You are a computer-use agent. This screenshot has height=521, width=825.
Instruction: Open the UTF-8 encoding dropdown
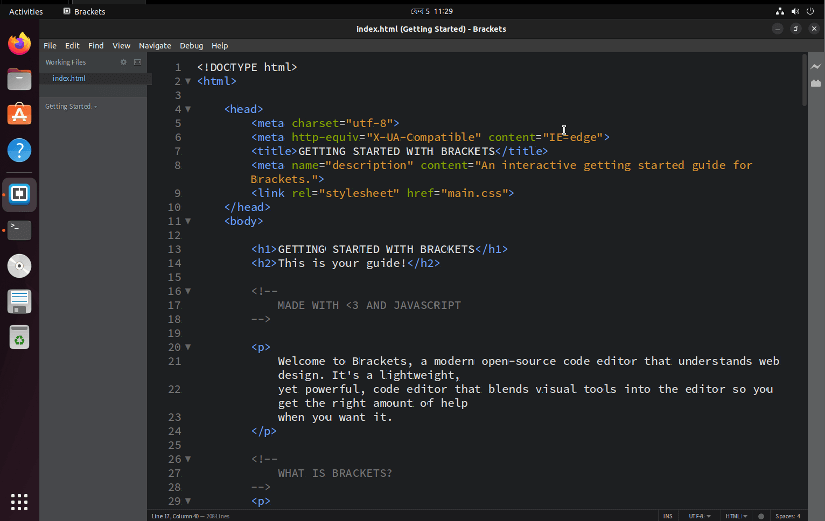(x=699, y=516)
